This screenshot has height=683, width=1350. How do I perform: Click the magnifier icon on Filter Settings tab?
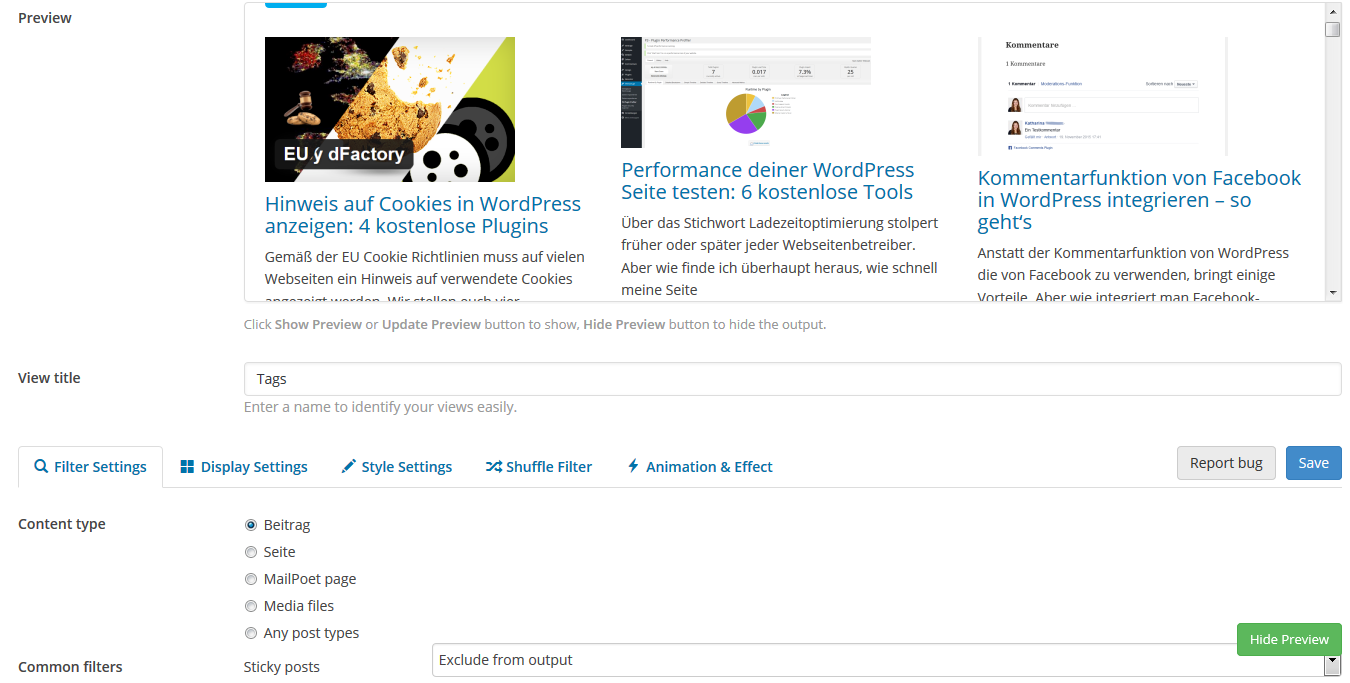click(x=41, y=467)
